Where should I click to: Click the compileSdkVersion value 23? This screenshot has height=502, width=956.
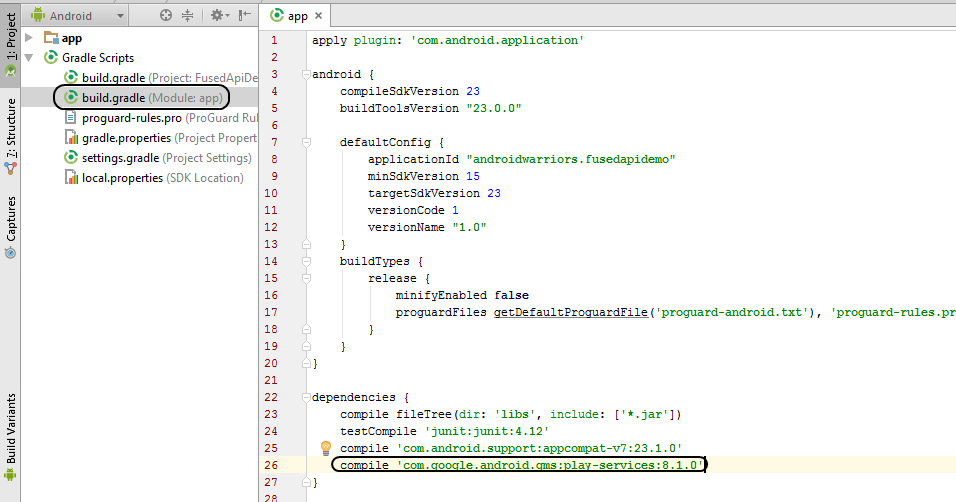(473, 91)
